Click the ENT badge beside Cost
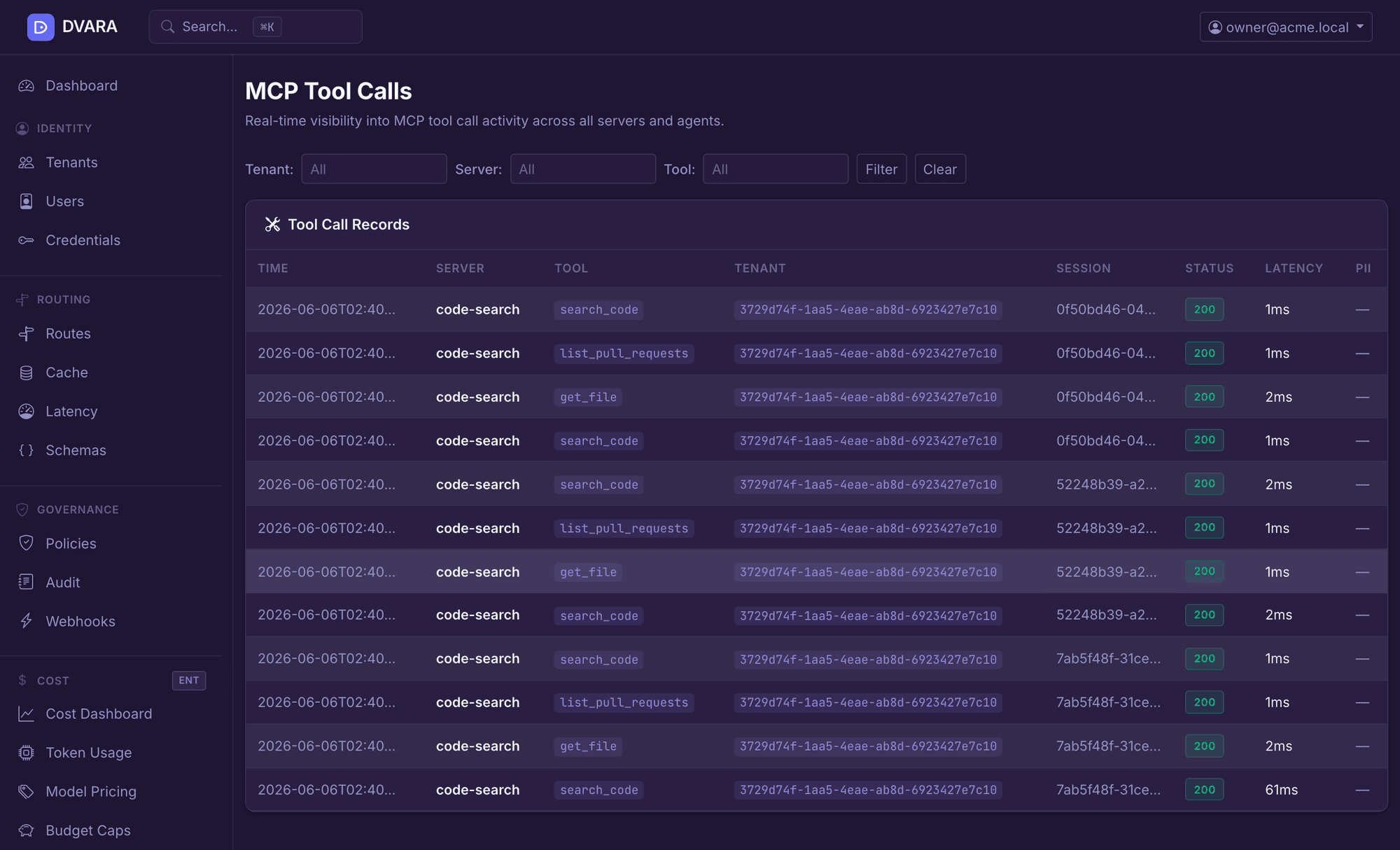 [x=189, y=681]
